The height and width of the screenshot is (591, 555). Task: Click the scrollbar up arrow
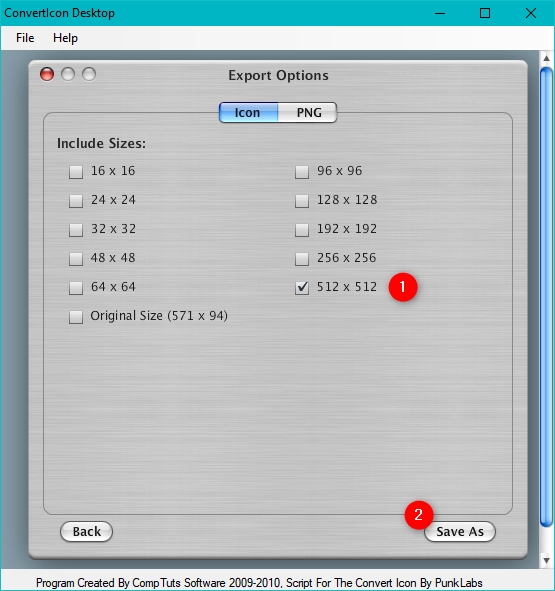pos(546,58)
